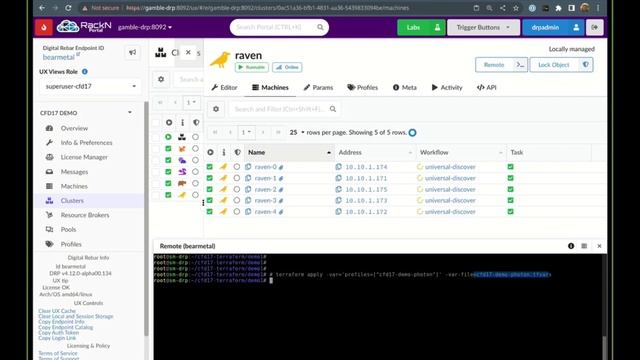Open the clusters list page number dropdown

[191, 102]
